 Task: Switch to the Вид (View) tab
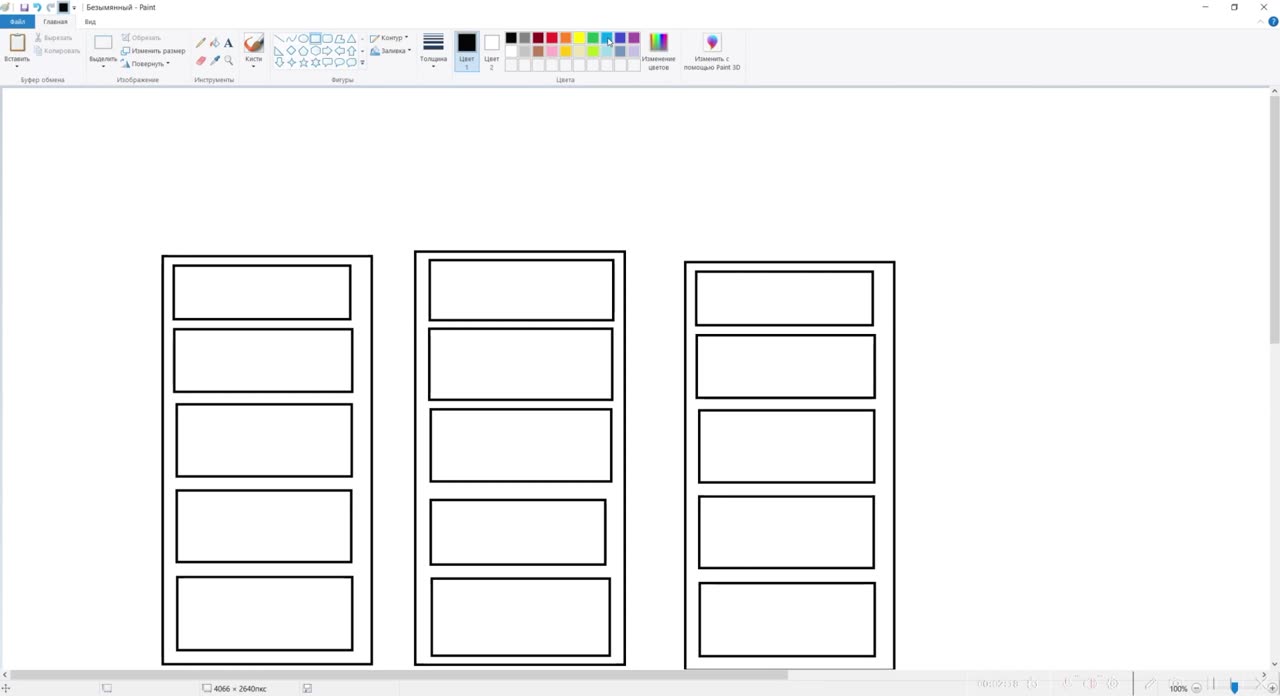point(90,21)
